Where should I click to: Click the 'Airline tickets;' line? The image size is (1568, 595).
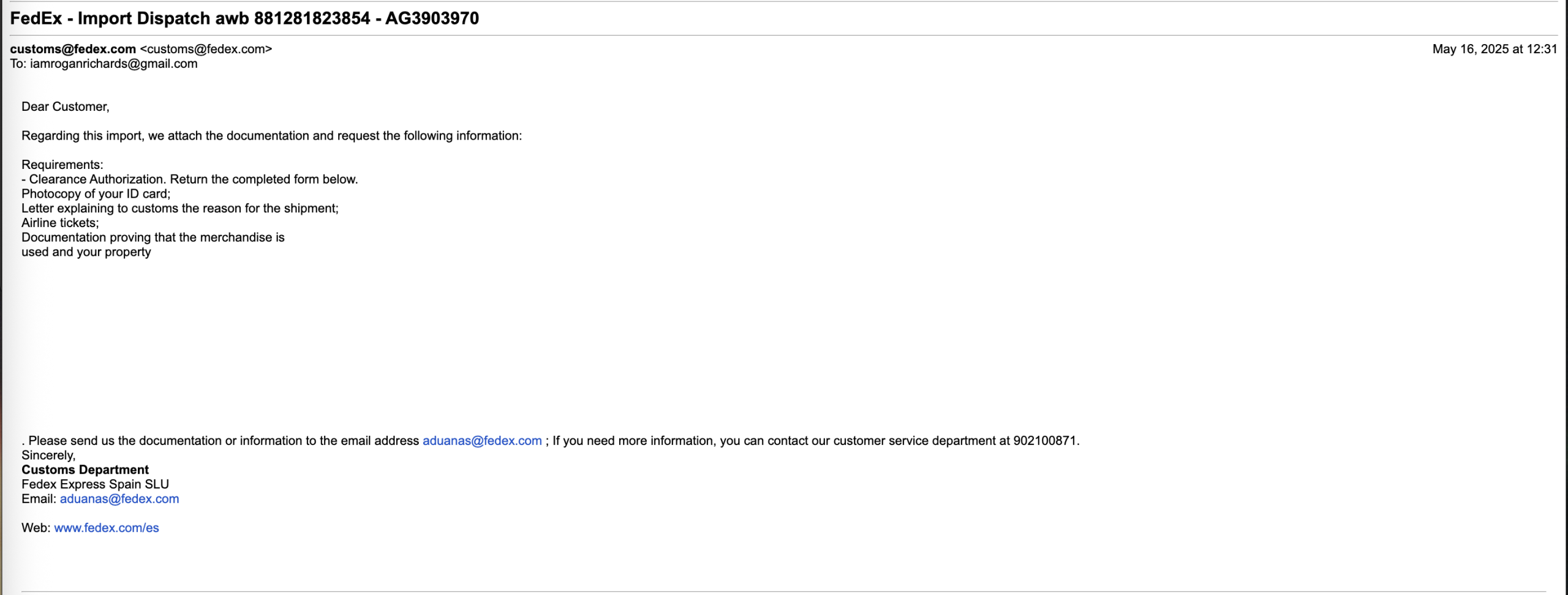click(60, 223)
